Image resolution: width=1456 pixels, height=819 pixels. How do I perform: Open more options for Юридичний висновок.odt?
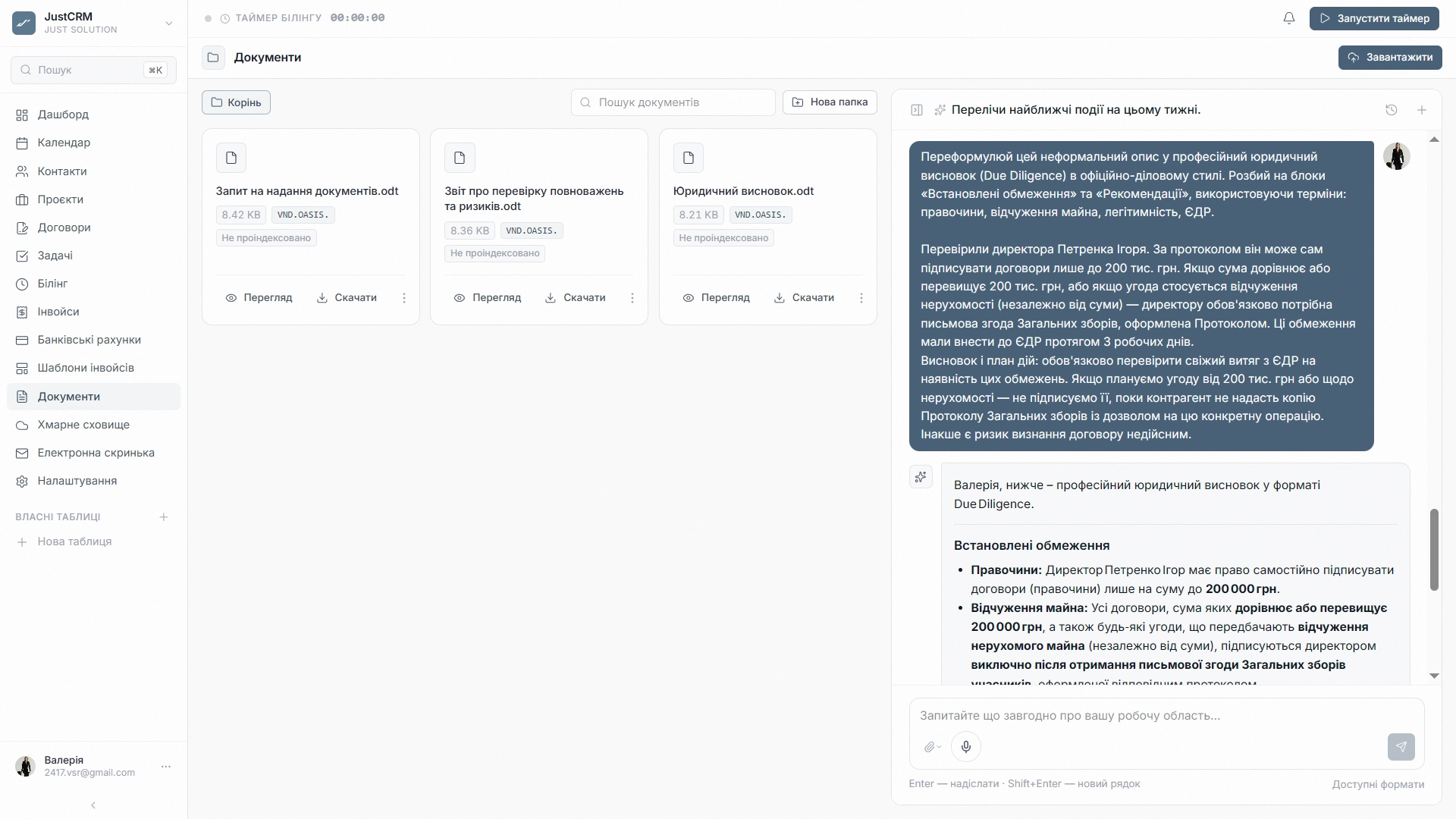click(x=861, y=298)
